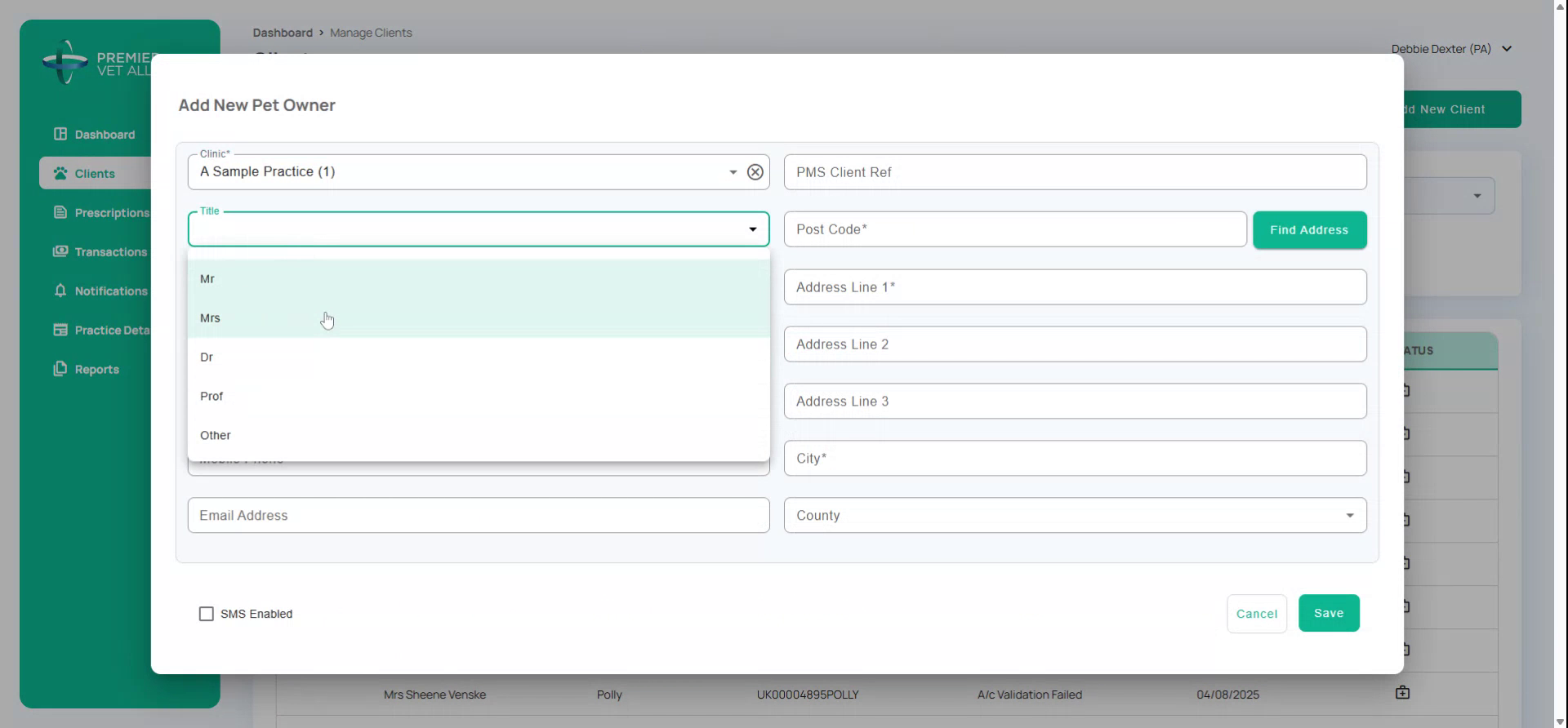Choose Dr in the Title list
The image size is (1568, 728).
pyautogui.click(x=479, y=357)
